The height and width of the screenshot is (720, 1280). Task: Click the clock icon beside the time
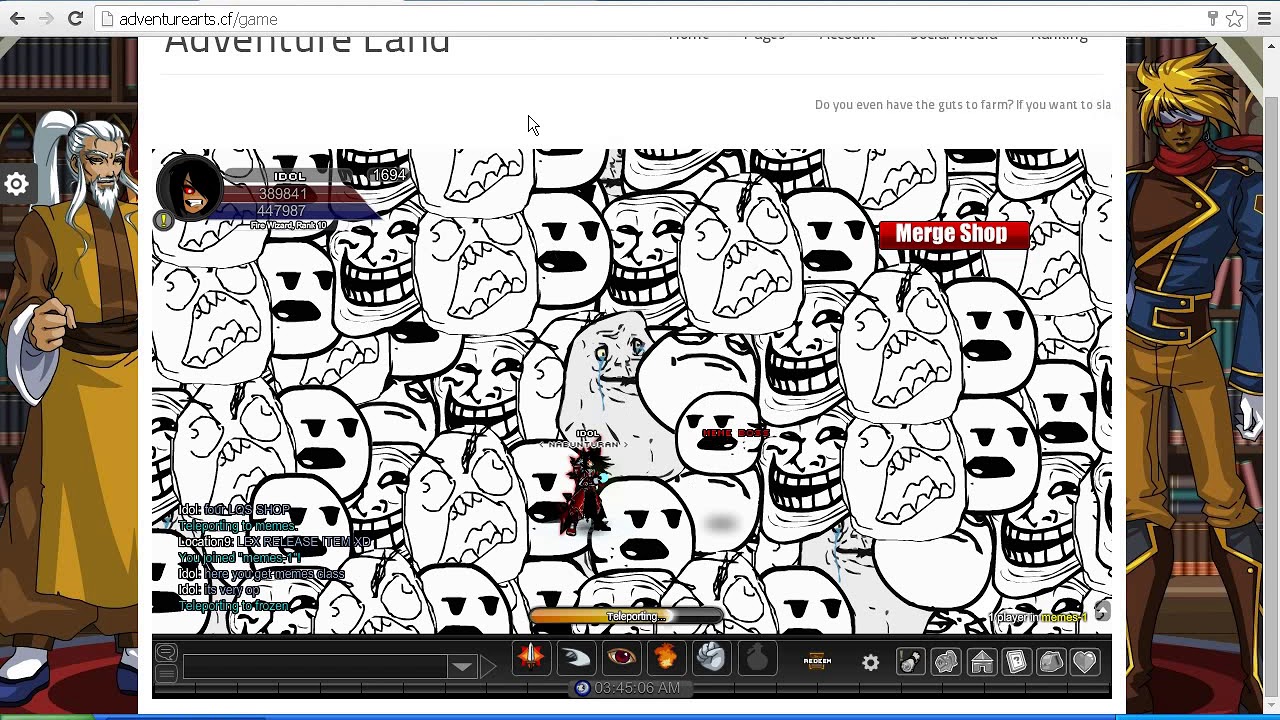[583, 688]
